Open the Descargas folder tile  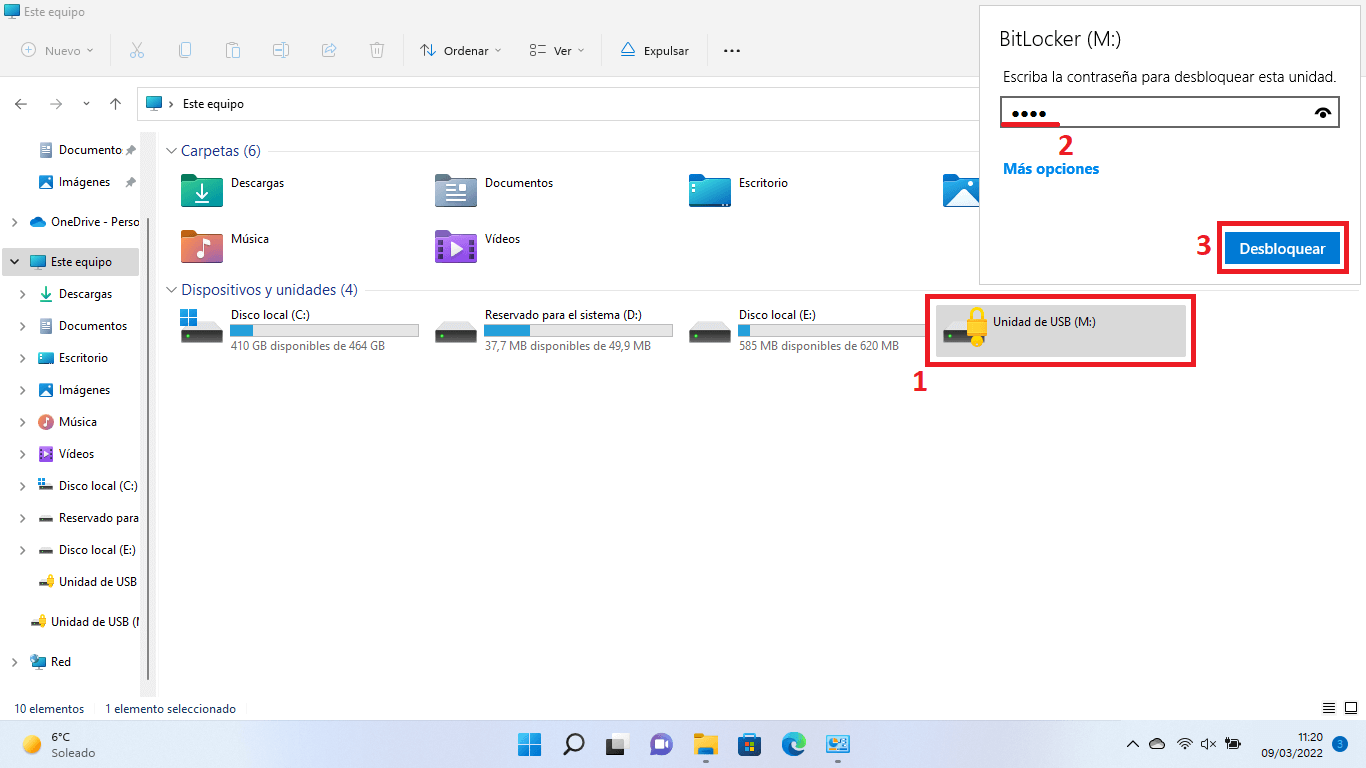tap(232, 190)
